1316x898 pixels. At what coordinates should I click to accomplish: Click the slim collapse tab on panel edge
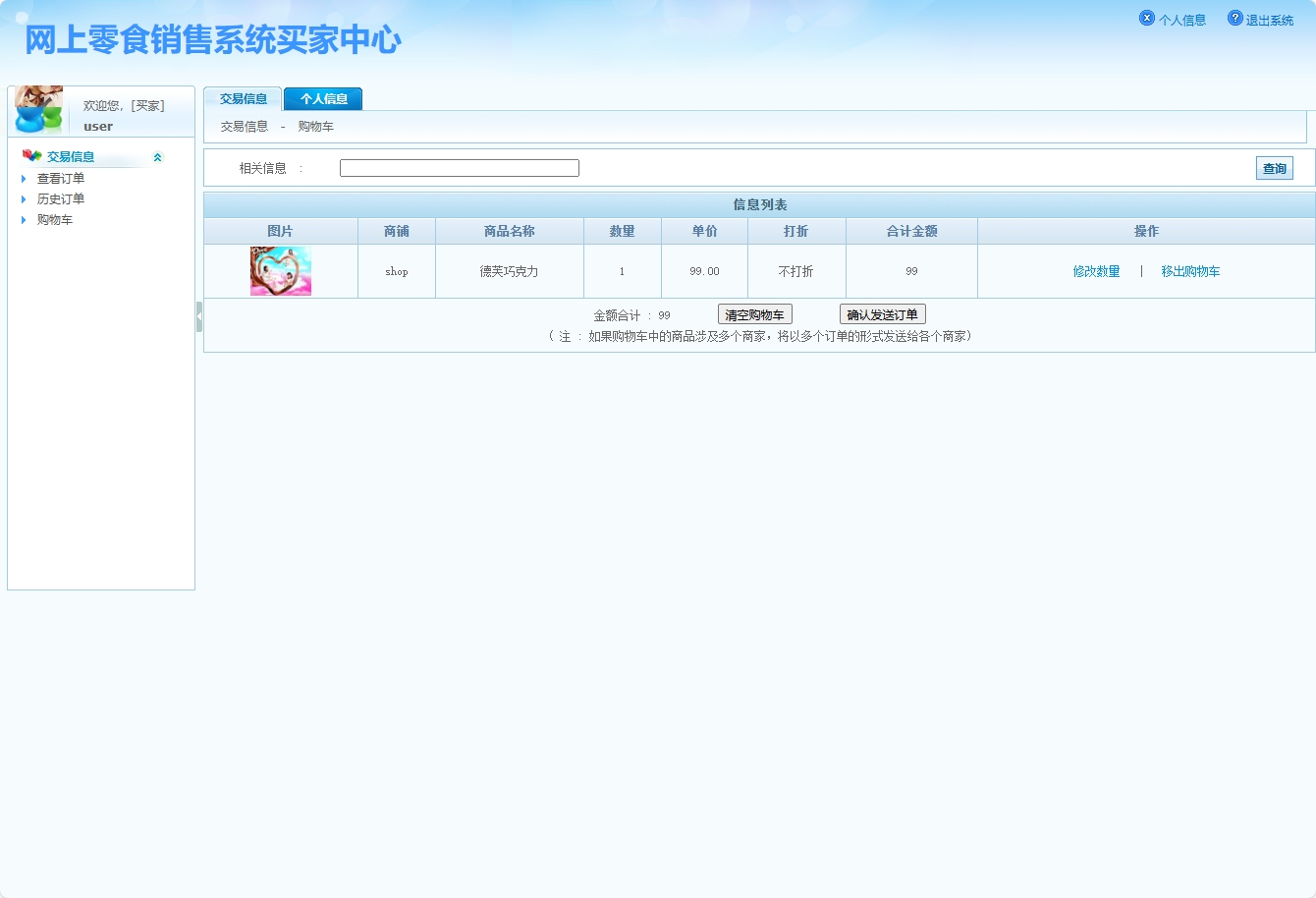point(199,316)
